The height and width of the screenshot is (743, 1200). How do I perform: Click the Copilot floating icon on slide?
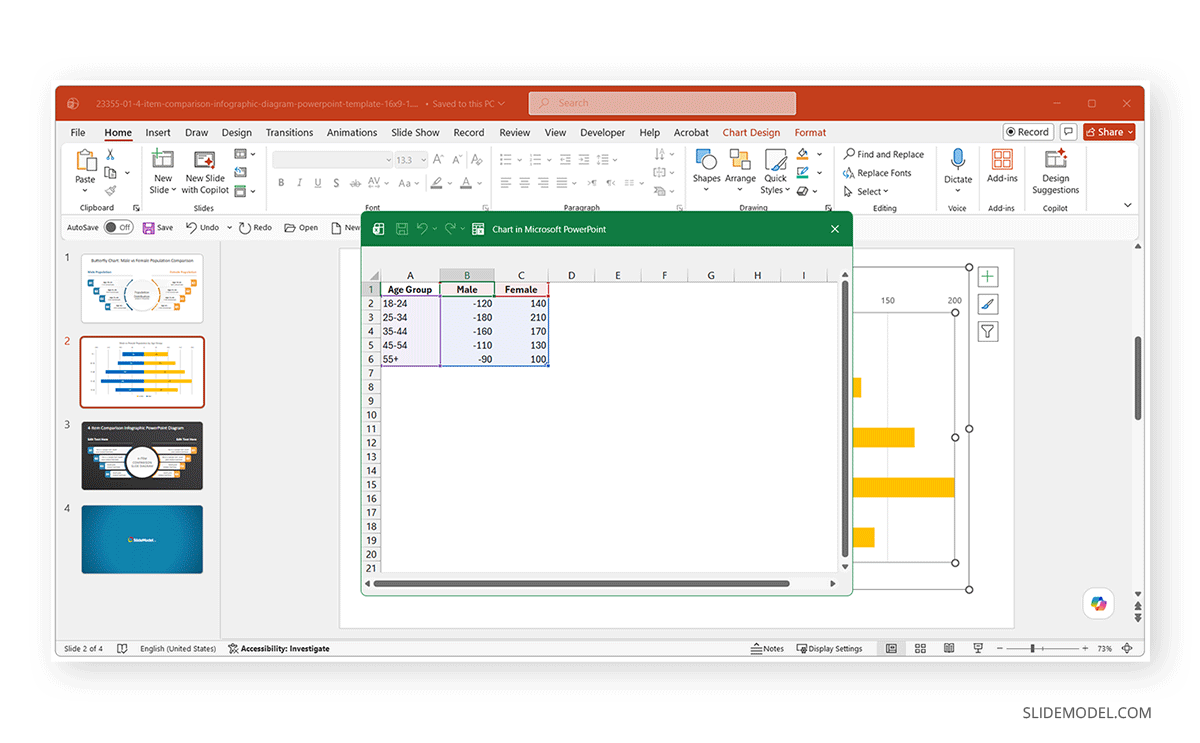click(1099, 603)
